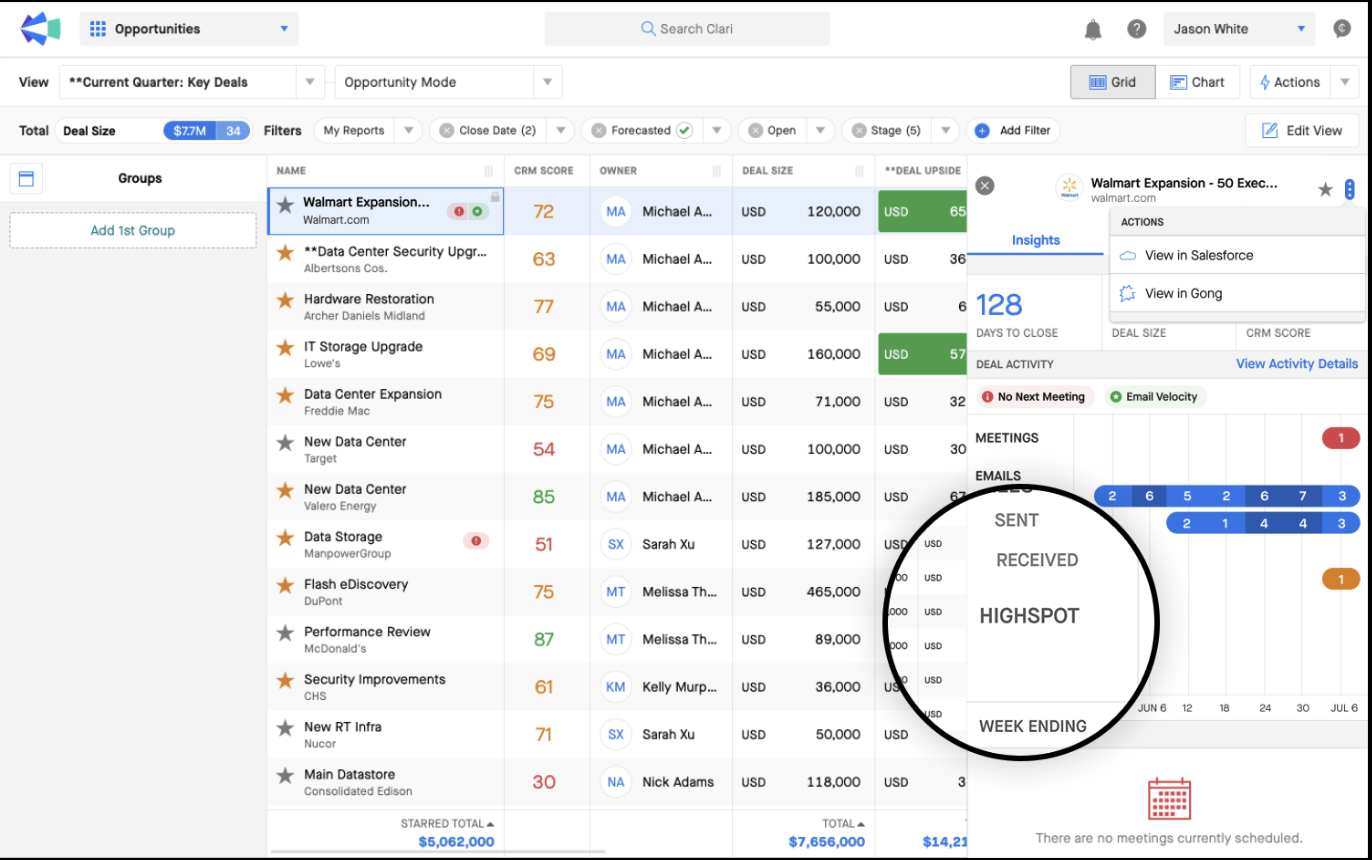Image resolution: width=1372 pixels, height=860 pixels.
Task: Expand the Current Quarter: Key Deals view dropdown
Action: coord(310,82)
